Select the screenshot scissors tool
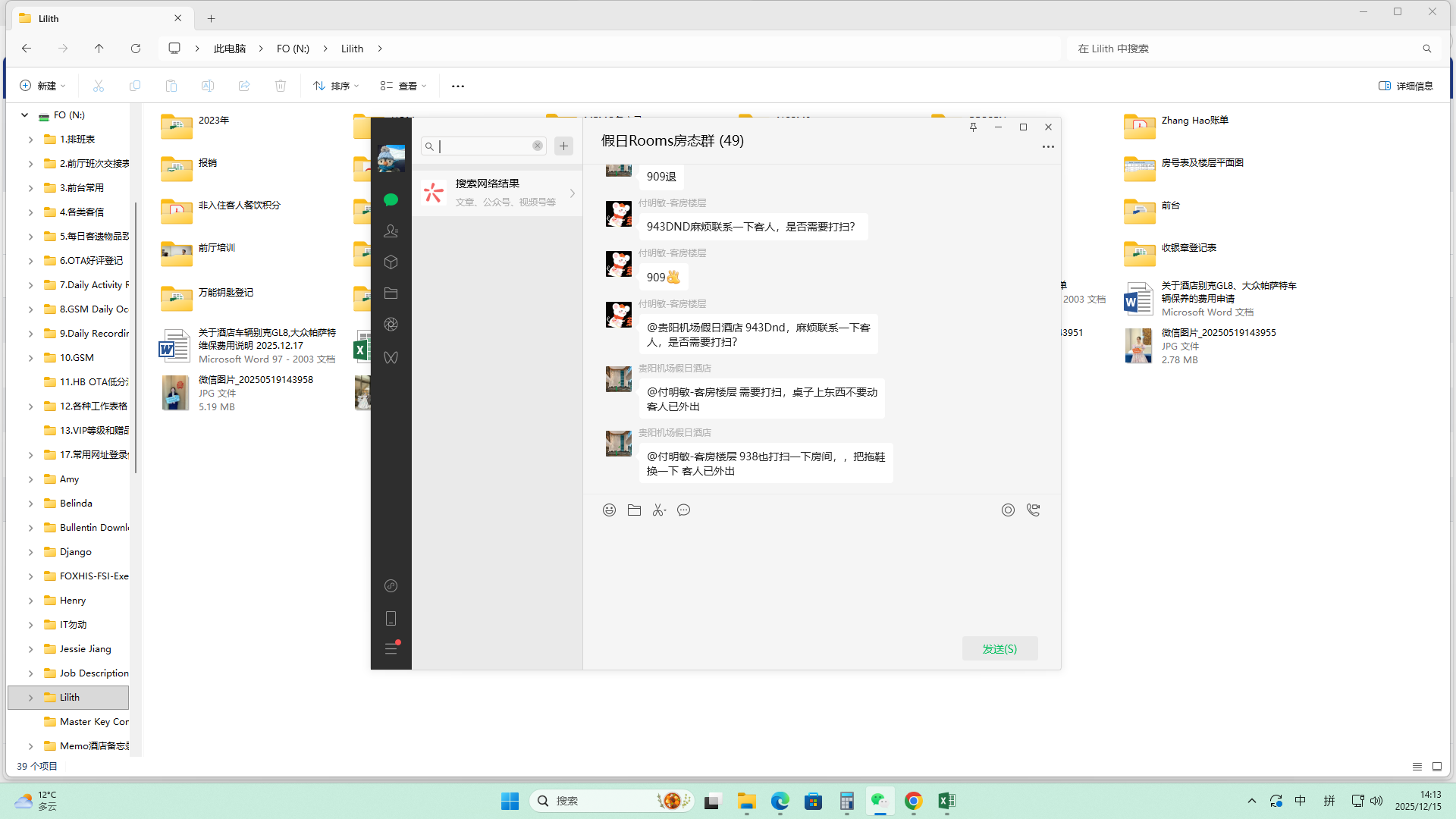Screen dimensions: 1456x819 click(x=658, y=510)
